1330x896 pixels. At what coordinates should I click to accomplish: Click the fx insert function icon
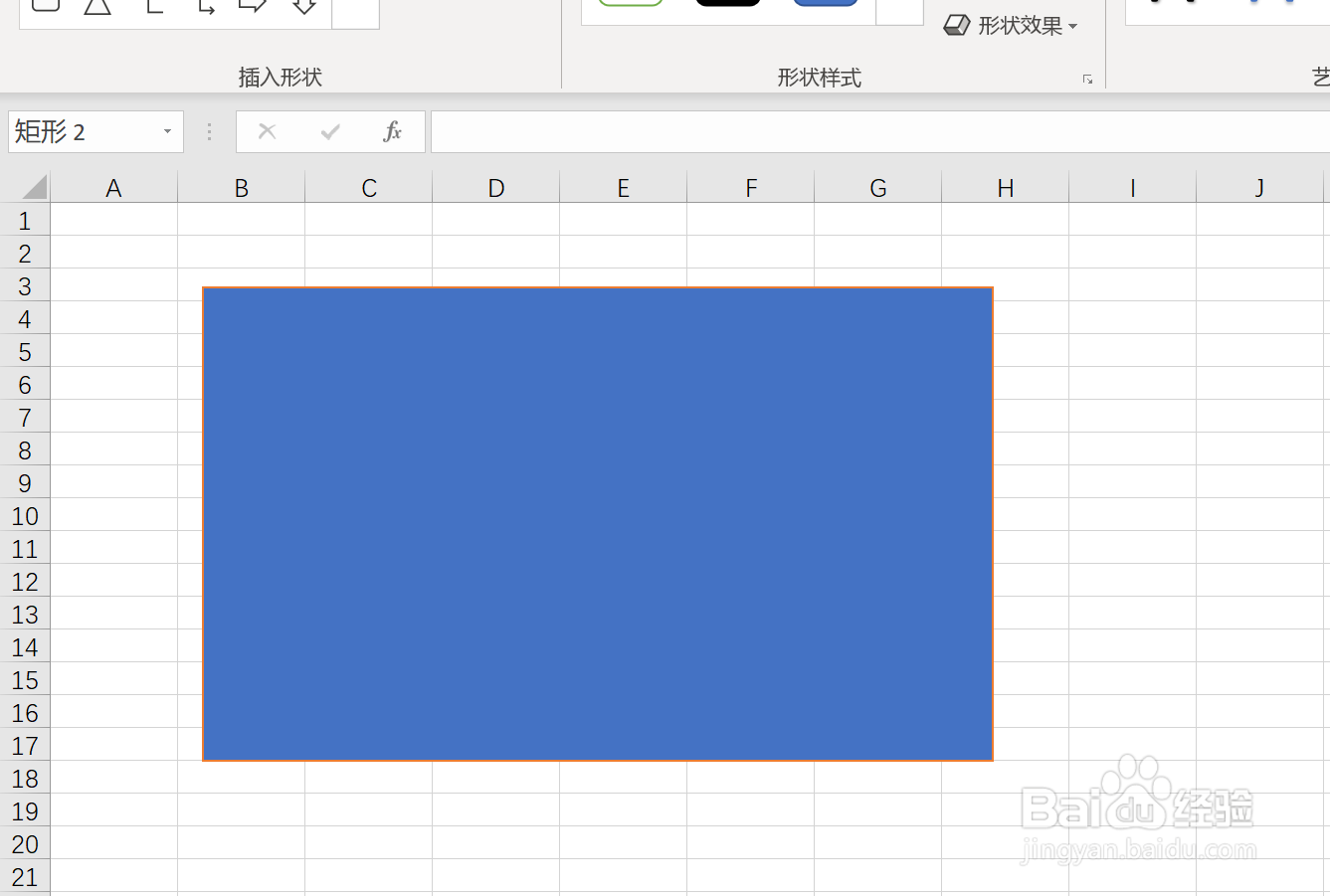click(393, 131)
